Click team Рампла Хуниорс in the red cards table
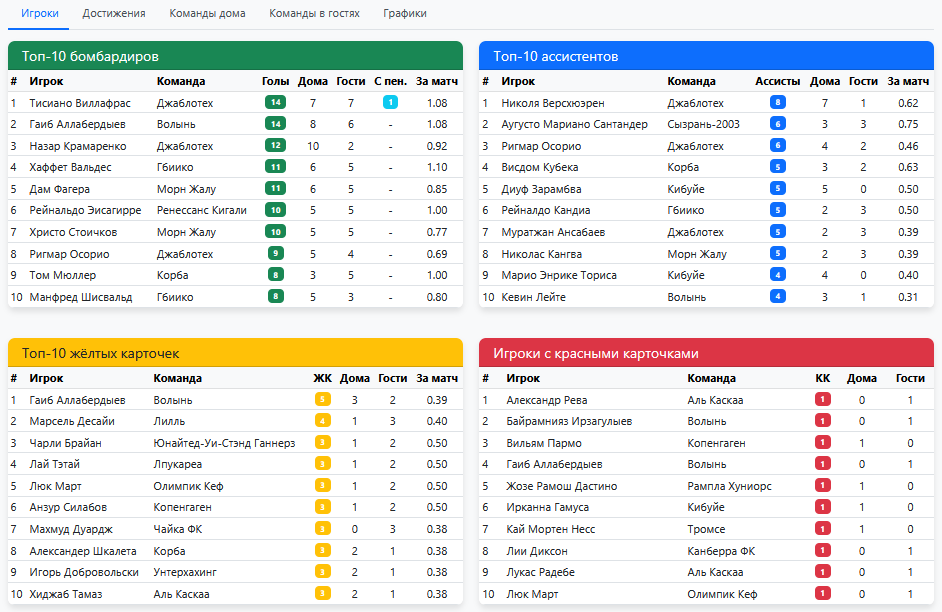 coord(729,486)
